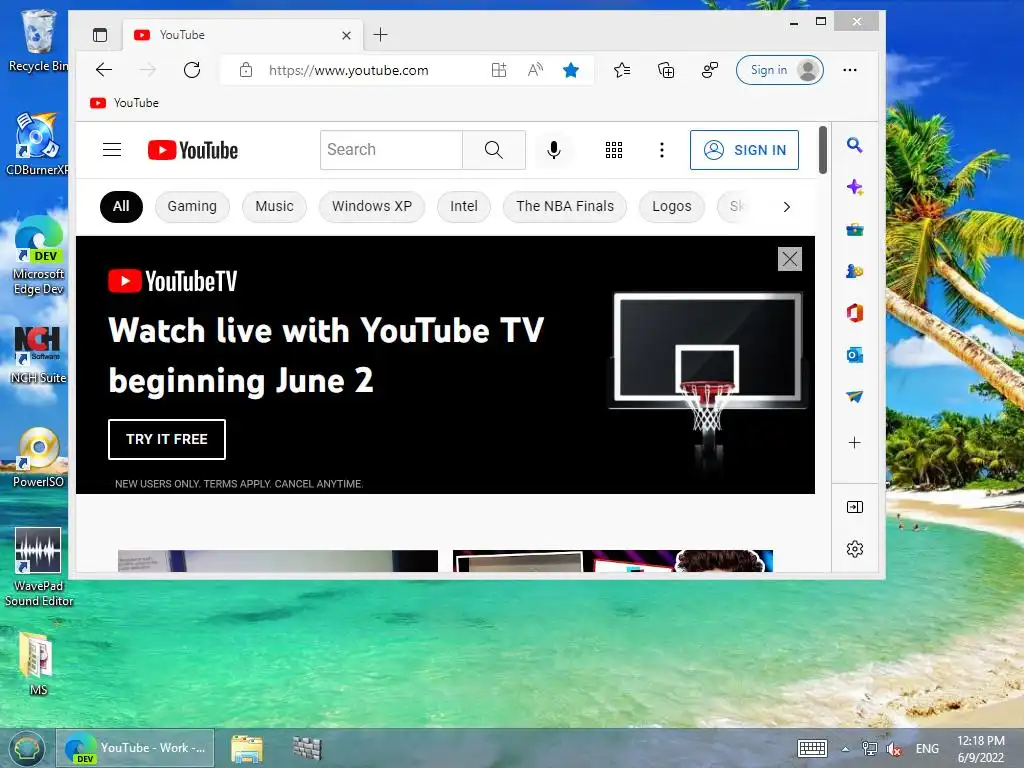
Task: Open the touch keyboard tray icon
Action: (812, 748)
